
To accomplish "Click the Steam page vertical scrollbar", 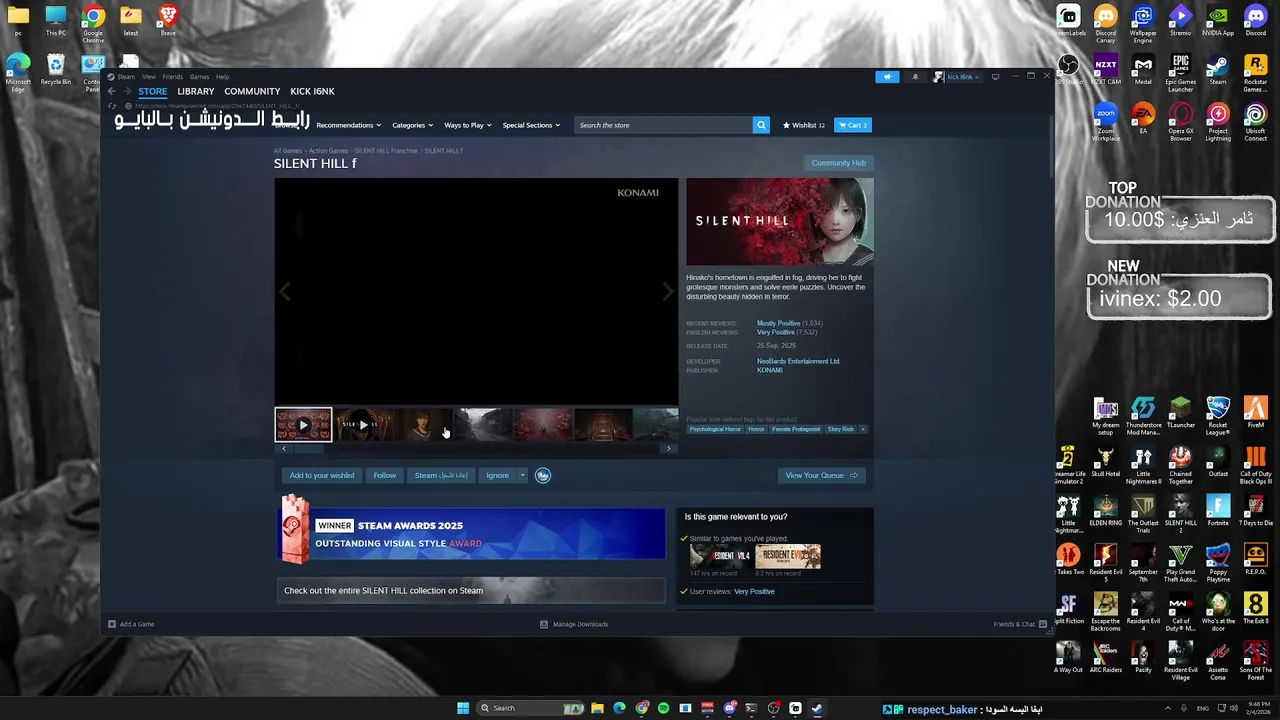I will (x=1050, y=145).
